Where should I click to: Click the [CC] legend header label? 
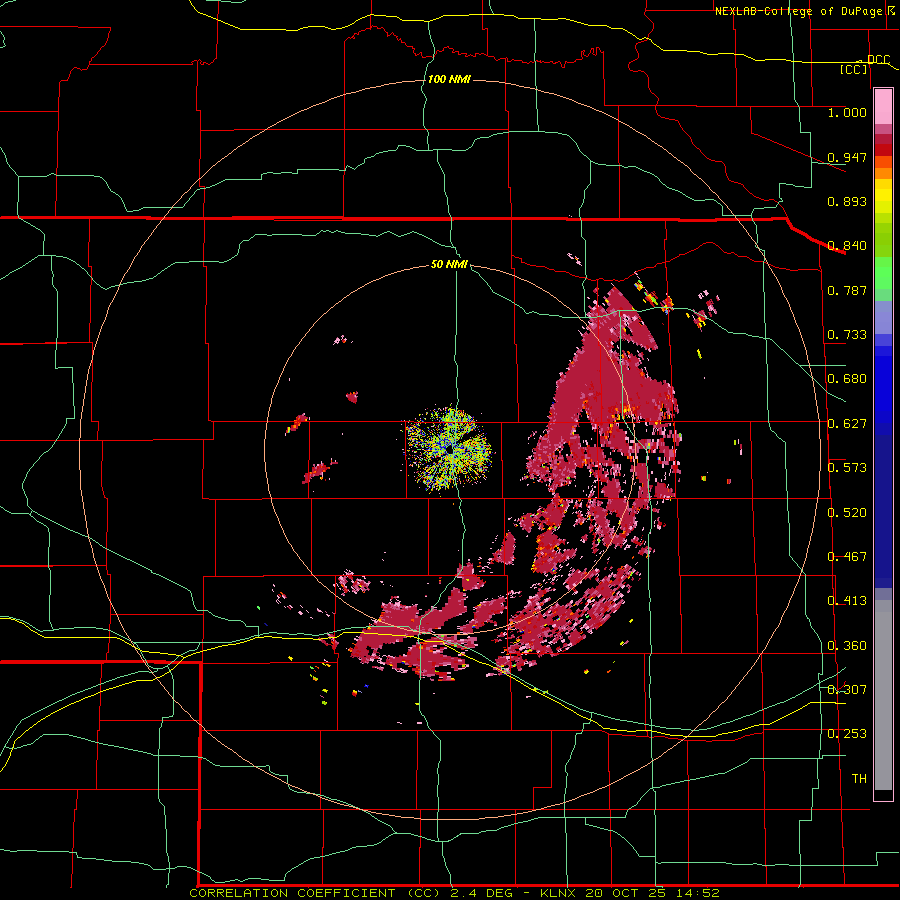pos(853,69)
